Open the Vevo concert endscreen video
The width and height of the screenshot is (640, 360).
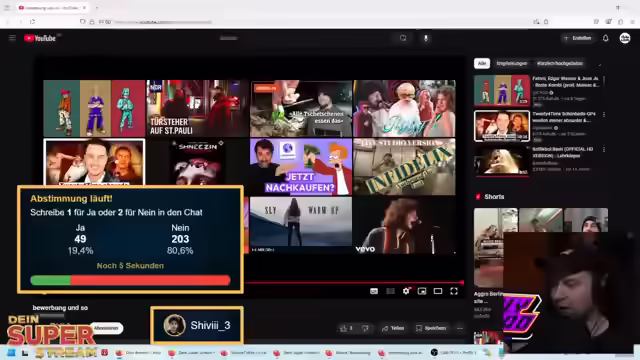tap(404, 225)
